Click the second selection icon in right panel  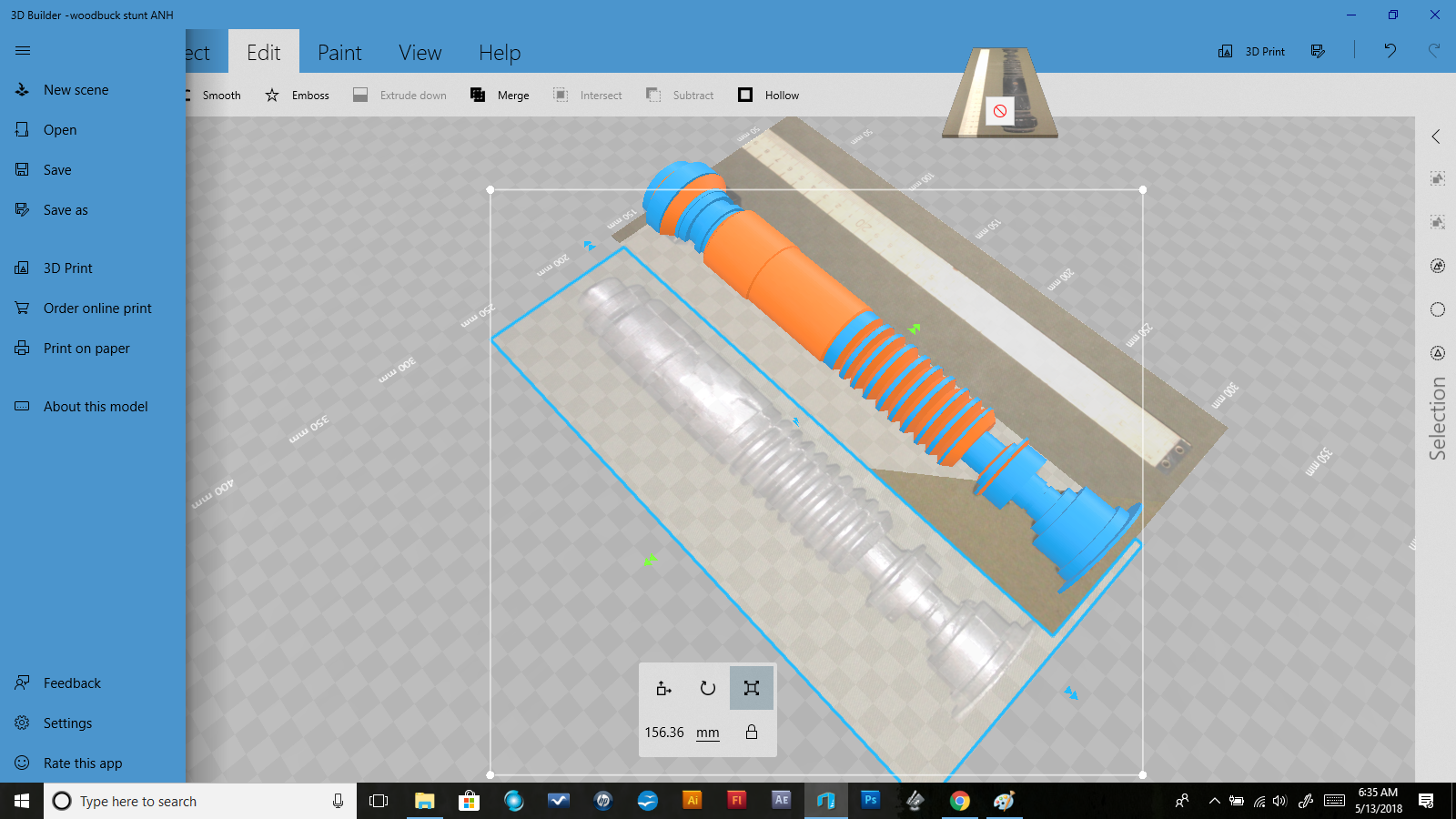coord(1438,222)
